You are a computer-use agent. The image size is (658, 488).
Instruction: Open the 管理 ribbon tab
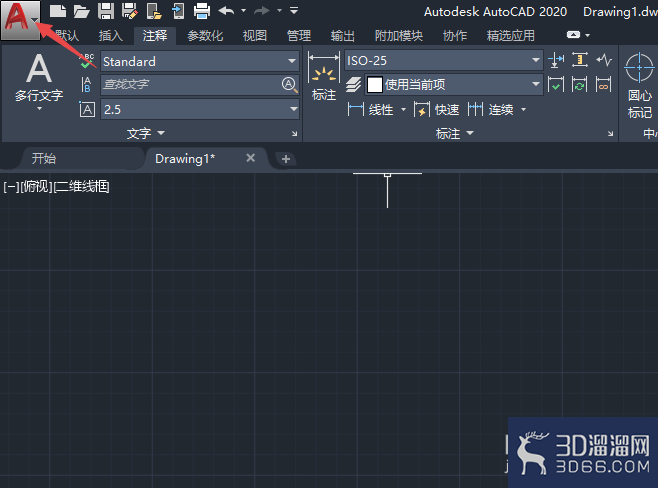[x=299, y=36]
